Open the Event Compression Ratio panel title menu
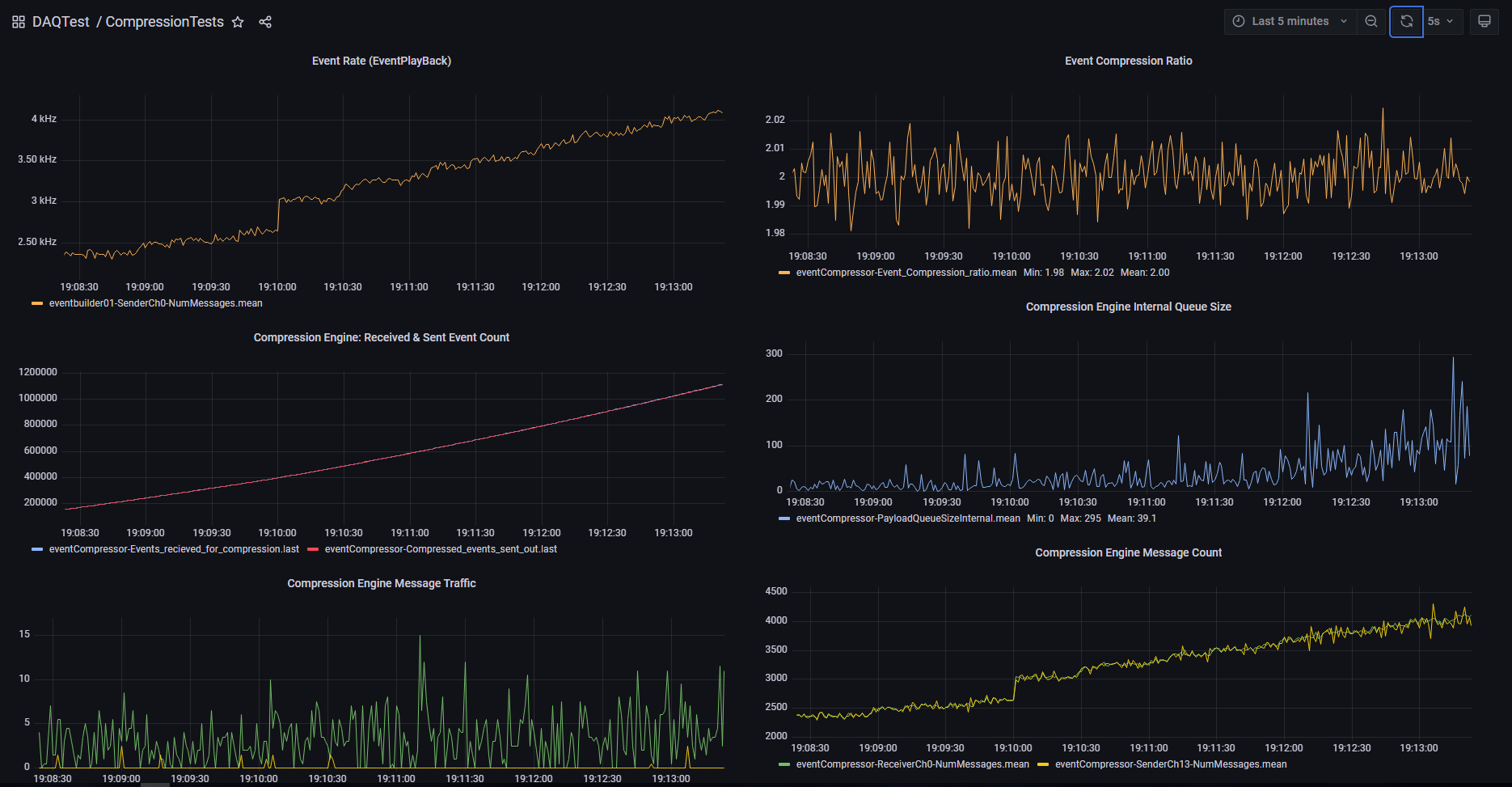The width and height of the screenshot is (1512, 787). (x=1128, y=61)
